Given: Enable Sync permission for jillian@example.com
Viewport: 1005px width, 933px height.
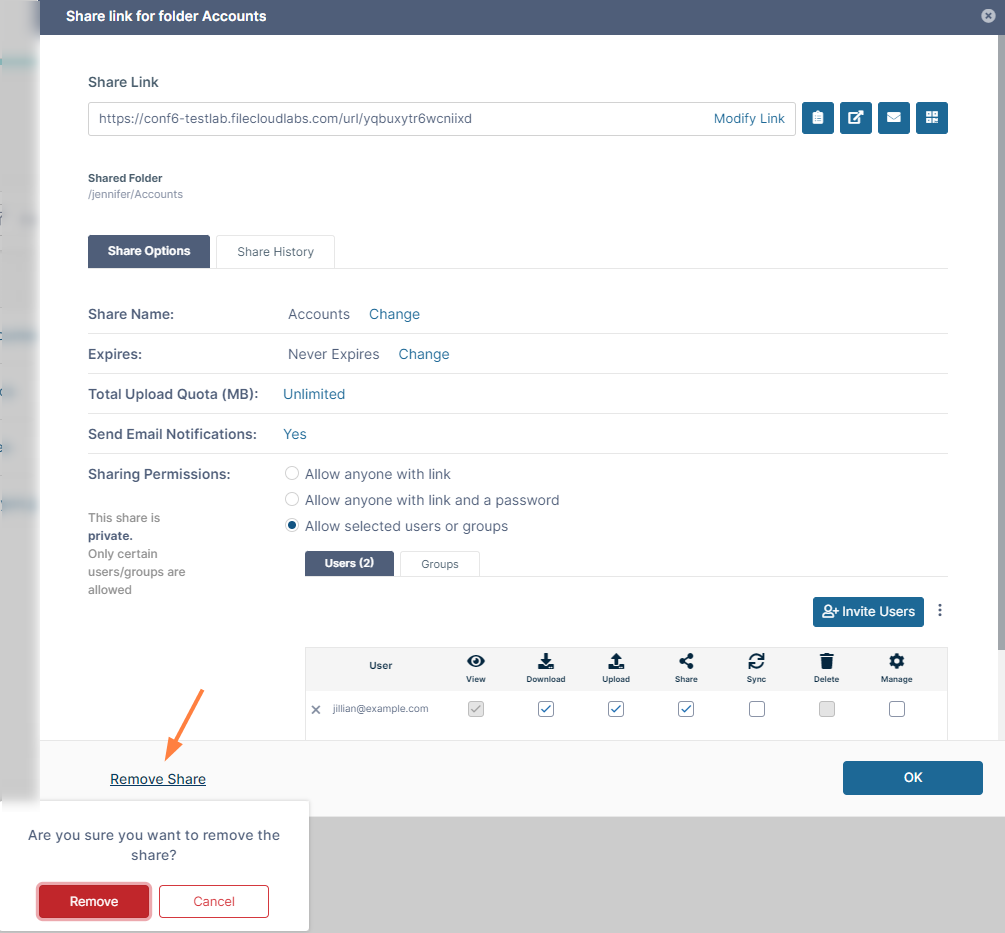Looking at the screenshot, I should 756,709.
